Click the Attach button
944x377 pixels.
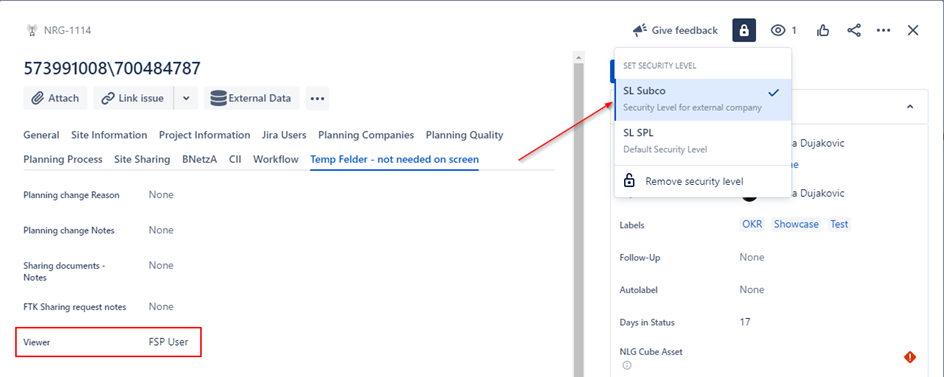[x=55, y=98]
